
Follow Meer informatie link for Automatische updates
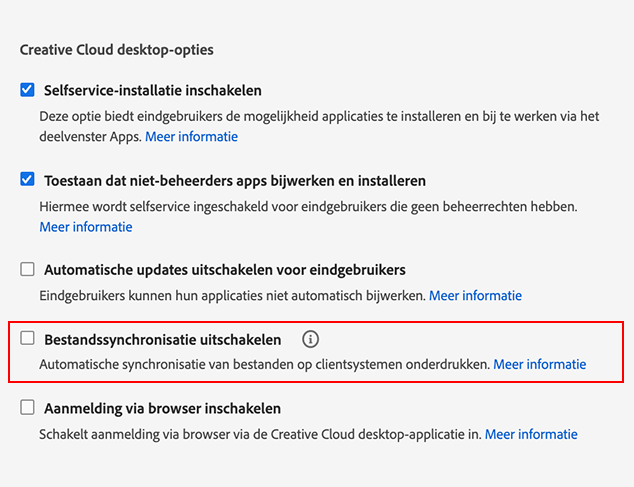point(475,296)
